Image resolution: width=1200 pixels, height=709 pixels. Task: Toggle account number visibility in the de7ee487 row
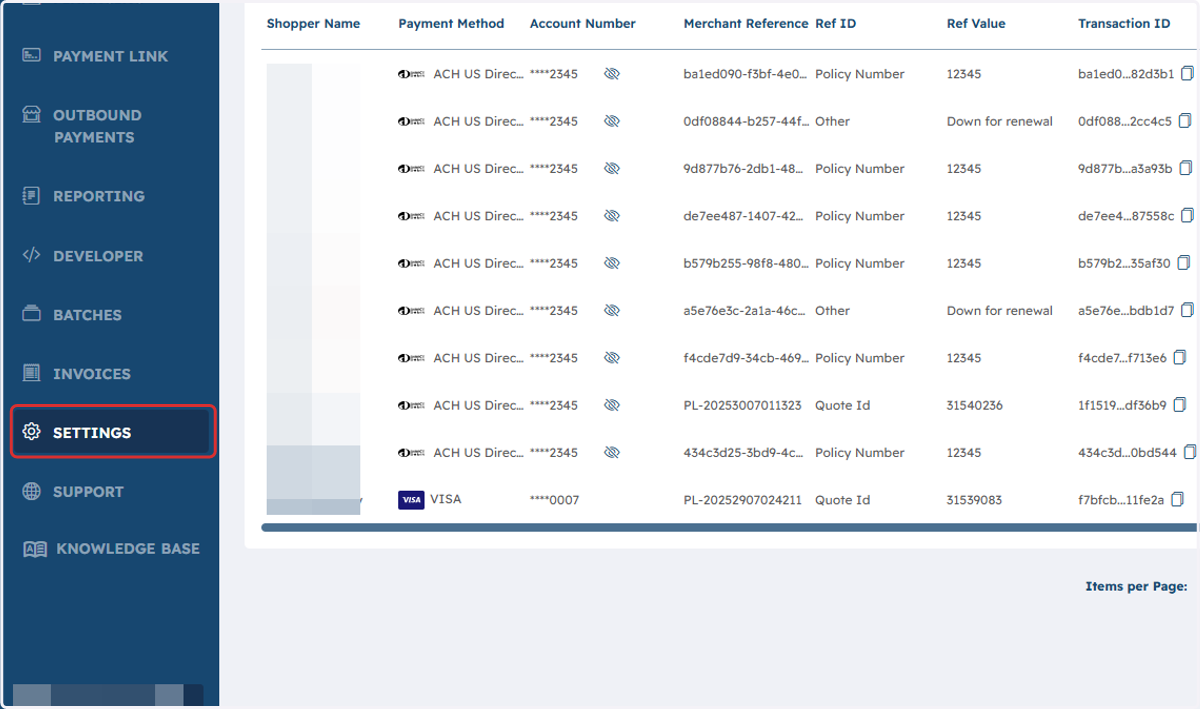[612, 216]
